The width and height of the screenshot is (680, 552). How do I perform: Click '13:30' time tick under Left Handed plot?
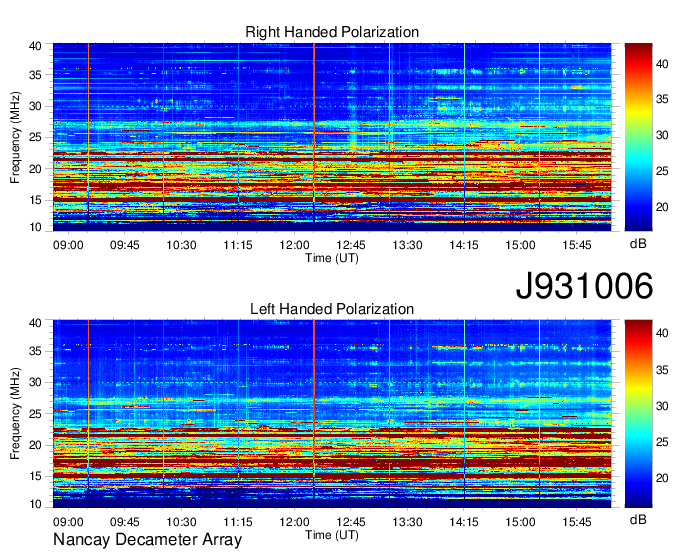(407, 522)
